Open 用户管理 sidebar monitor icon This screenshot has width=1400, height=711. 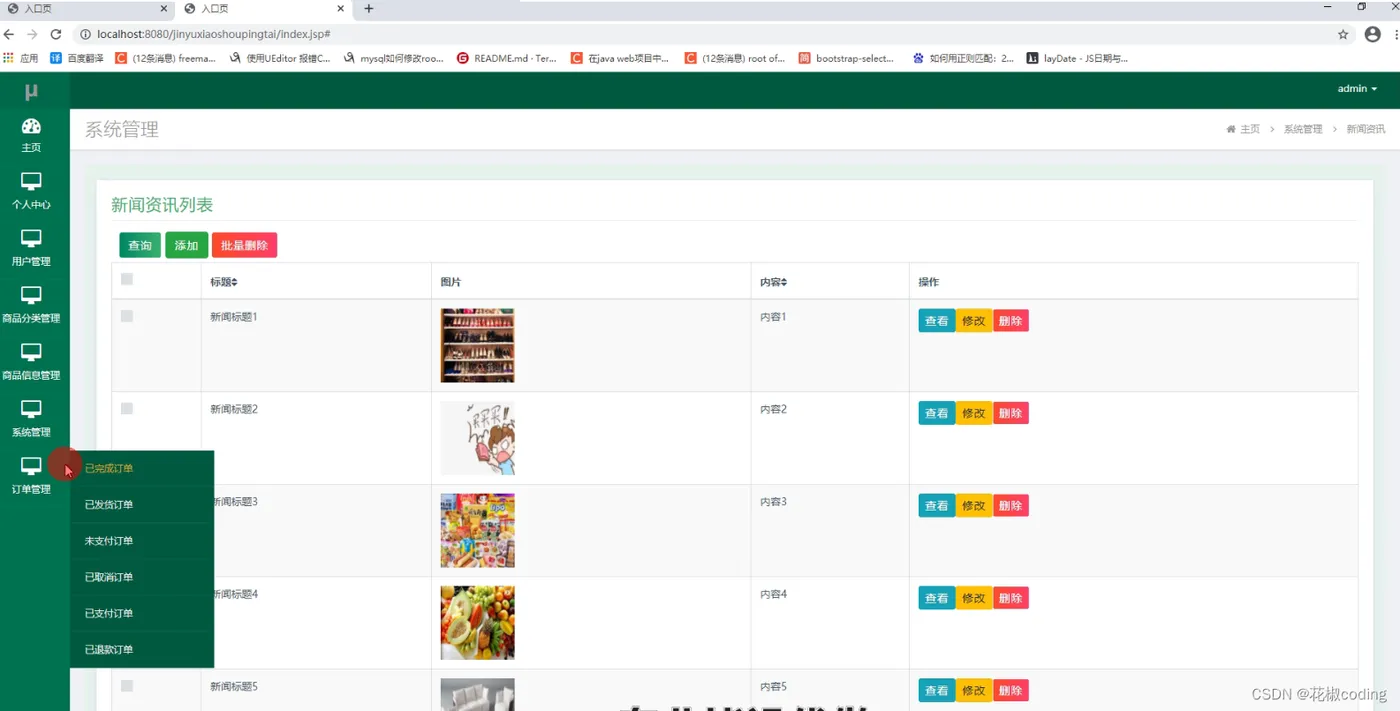click(31, 239)
